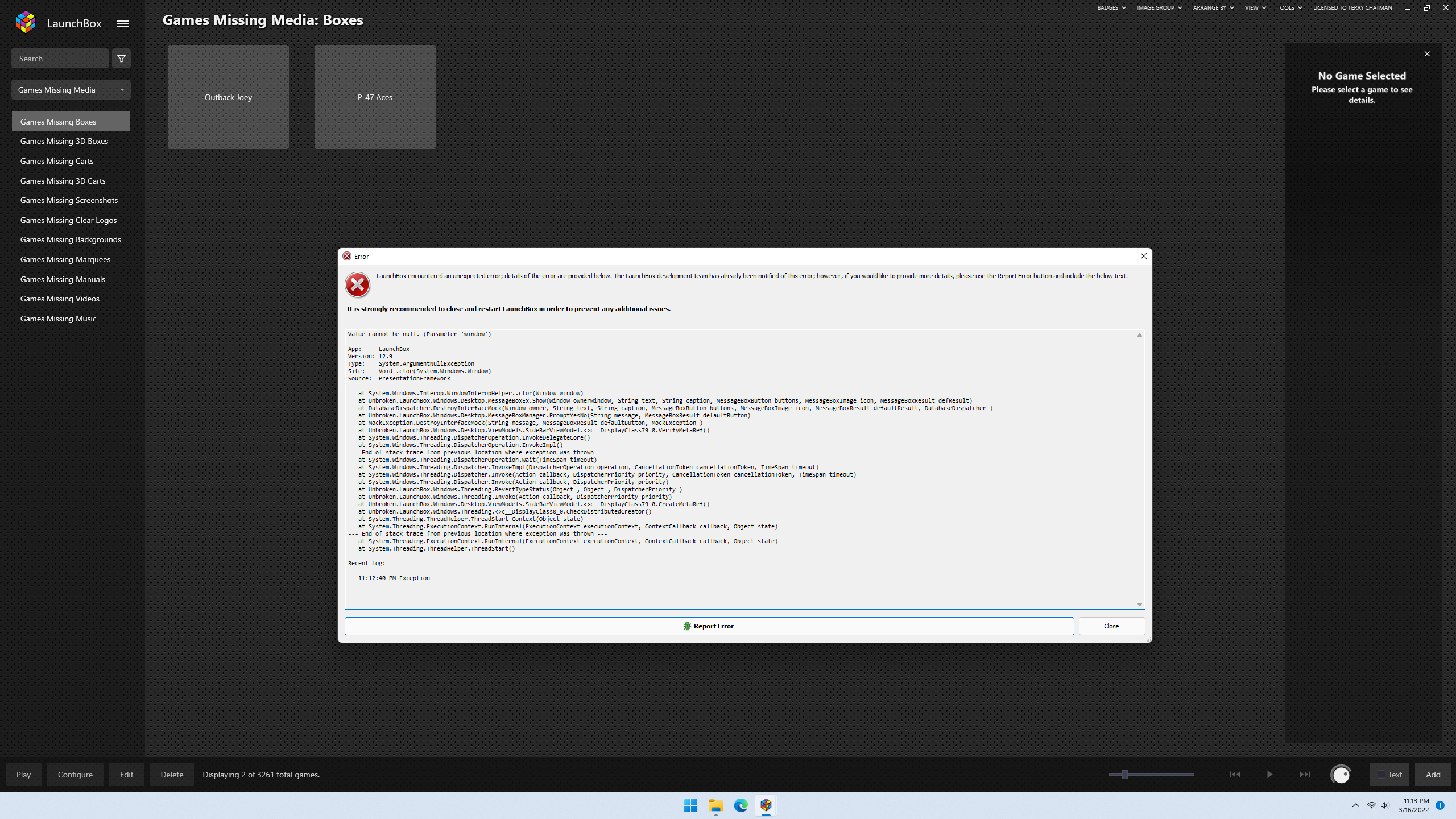Select Games Missing Manuals
The image size is (1456, 819).
coord(71,279)
